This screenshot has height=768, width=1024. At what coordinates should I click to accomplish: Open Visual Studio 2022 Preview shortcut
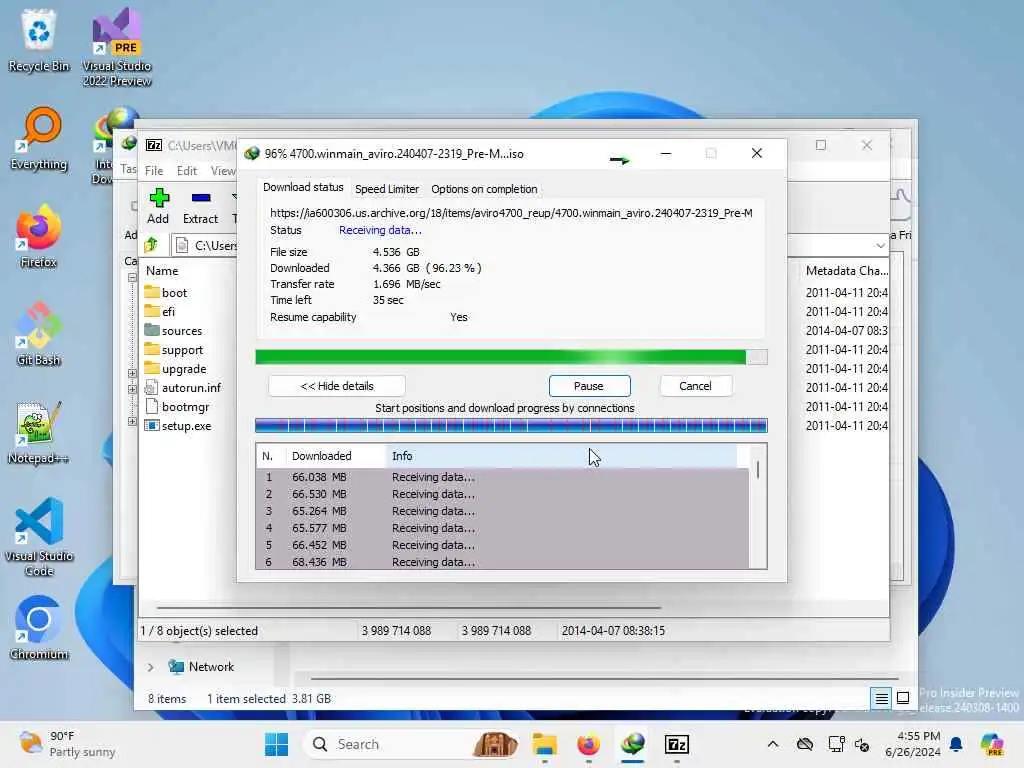tap(117, 47)
